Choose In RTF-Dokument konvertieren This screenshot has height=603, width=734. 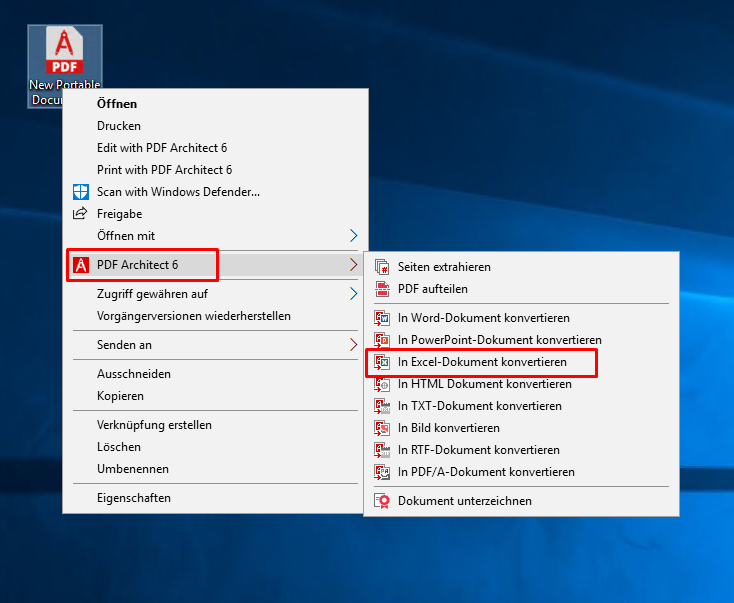[x=521, y=450]
